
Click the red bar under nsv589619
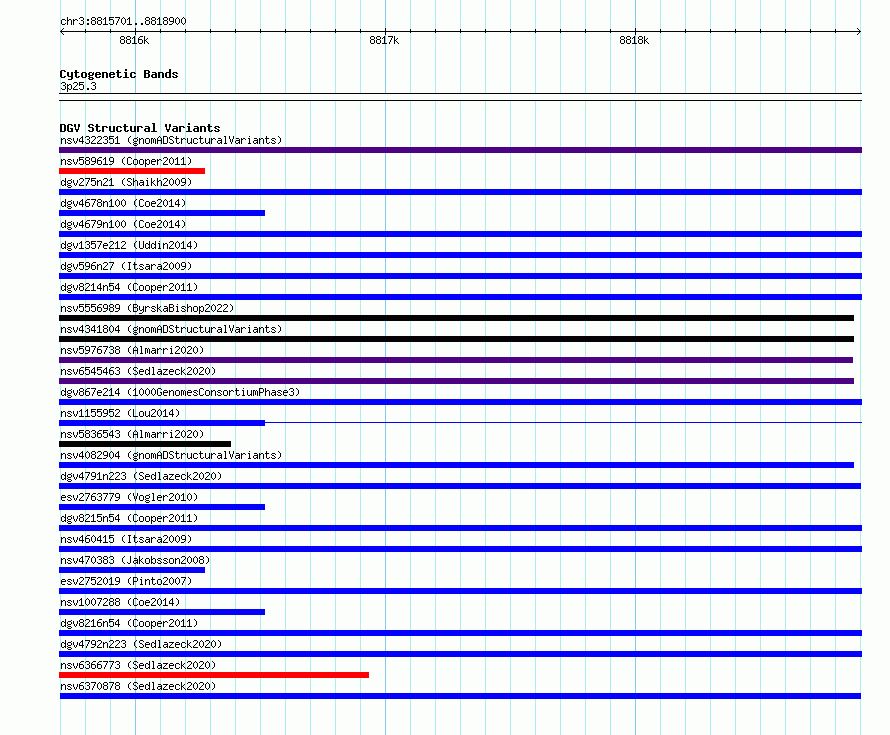[132, 171]
